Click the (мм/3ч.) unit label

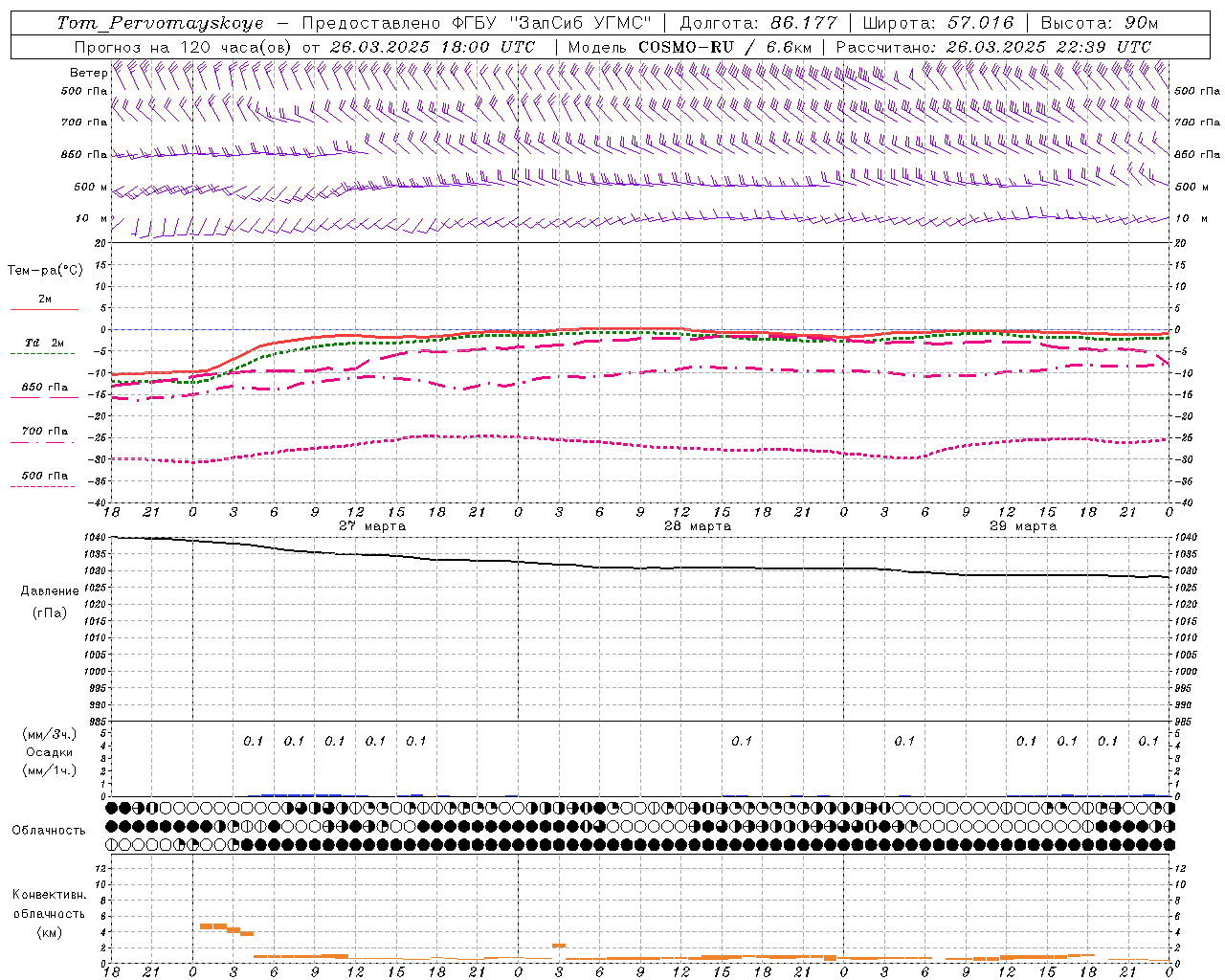click(x=49, y=734)
